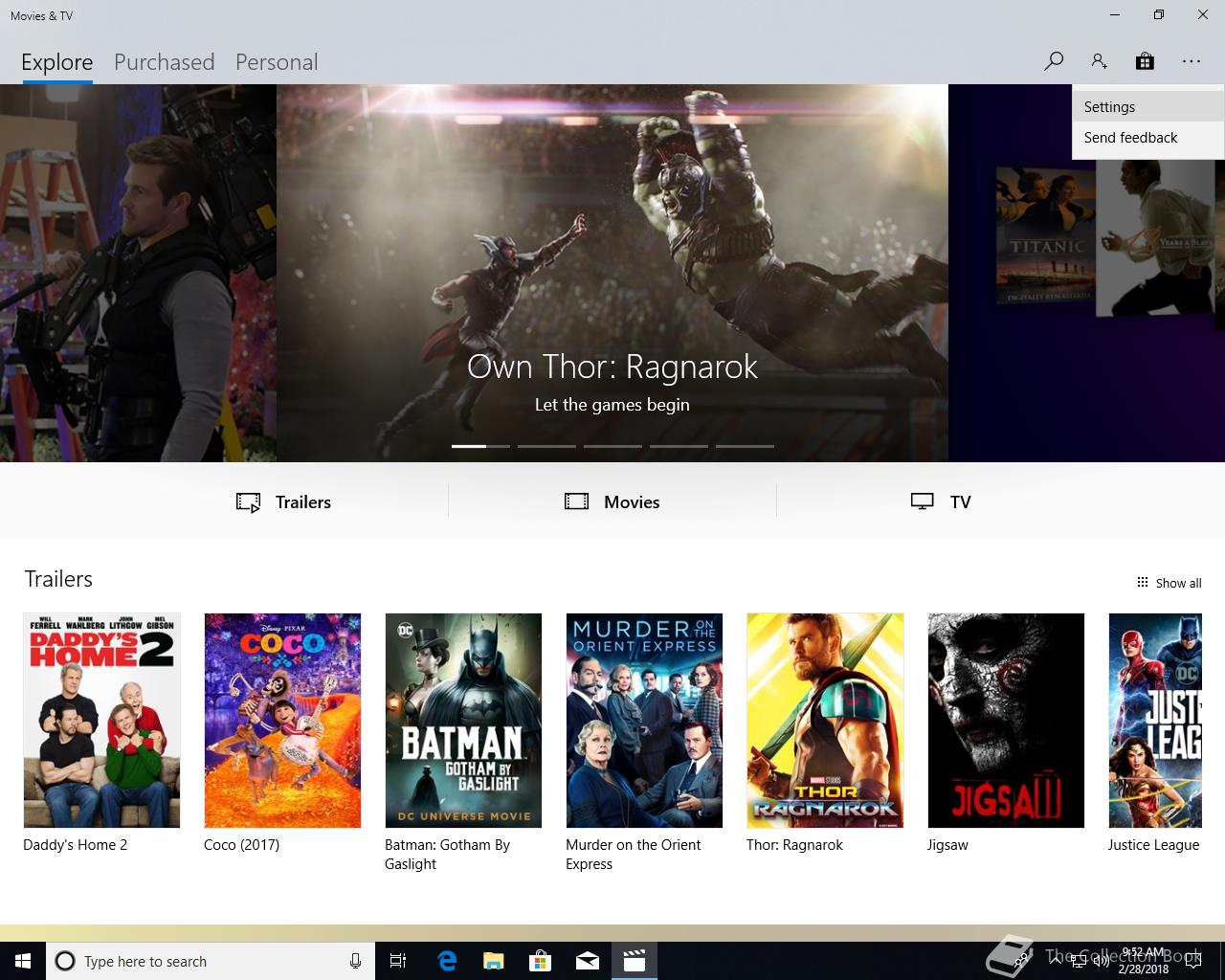This screenshot has height=980, width=1225.
Task: Open the search magnifier icon
Action: pyautogui.click(x=1054, y=61)
